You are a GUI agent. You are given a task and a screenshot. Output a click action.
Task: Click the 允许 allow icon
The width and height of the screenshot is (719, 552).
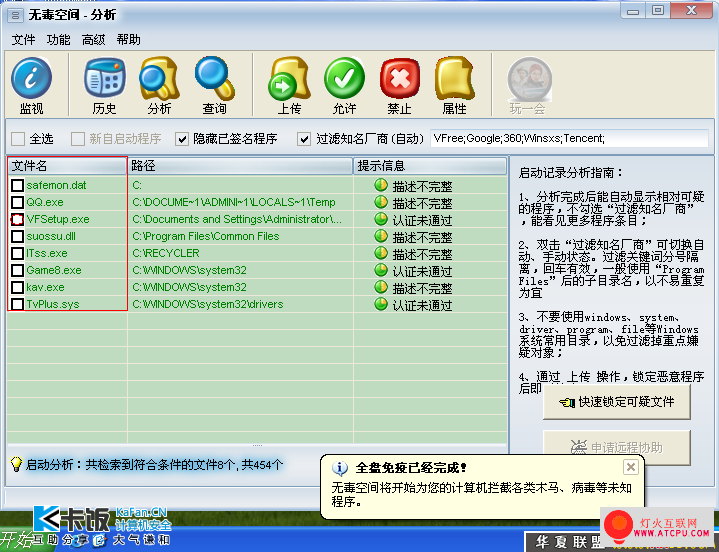click(344, 85)
